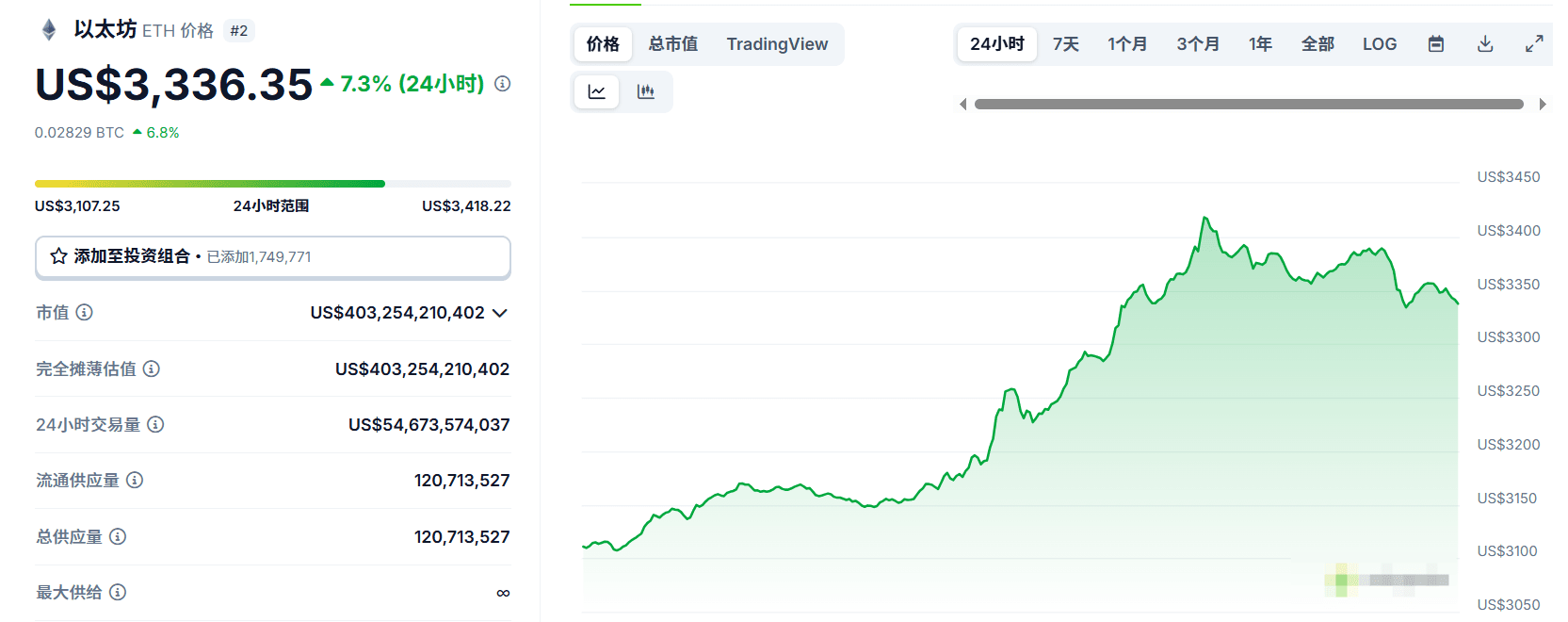Viewport: 1568px width, 622px height.
Task: Download the chart data
Action: (x=1485, y=44)
